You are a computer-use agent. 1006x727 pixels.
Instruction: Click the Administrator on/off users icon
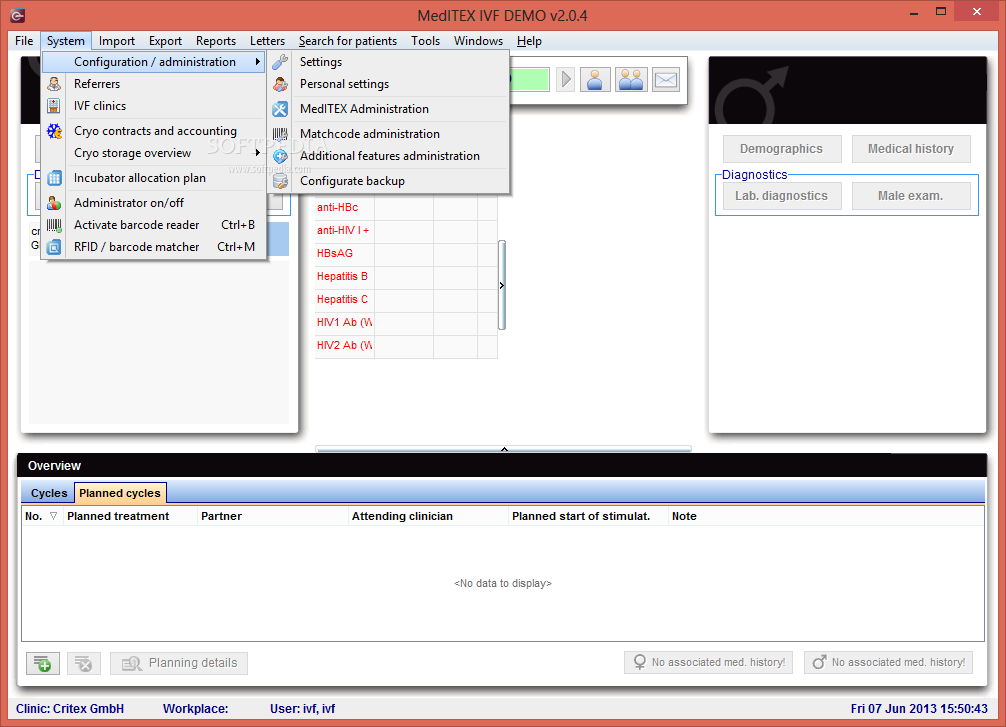[54, 203]
